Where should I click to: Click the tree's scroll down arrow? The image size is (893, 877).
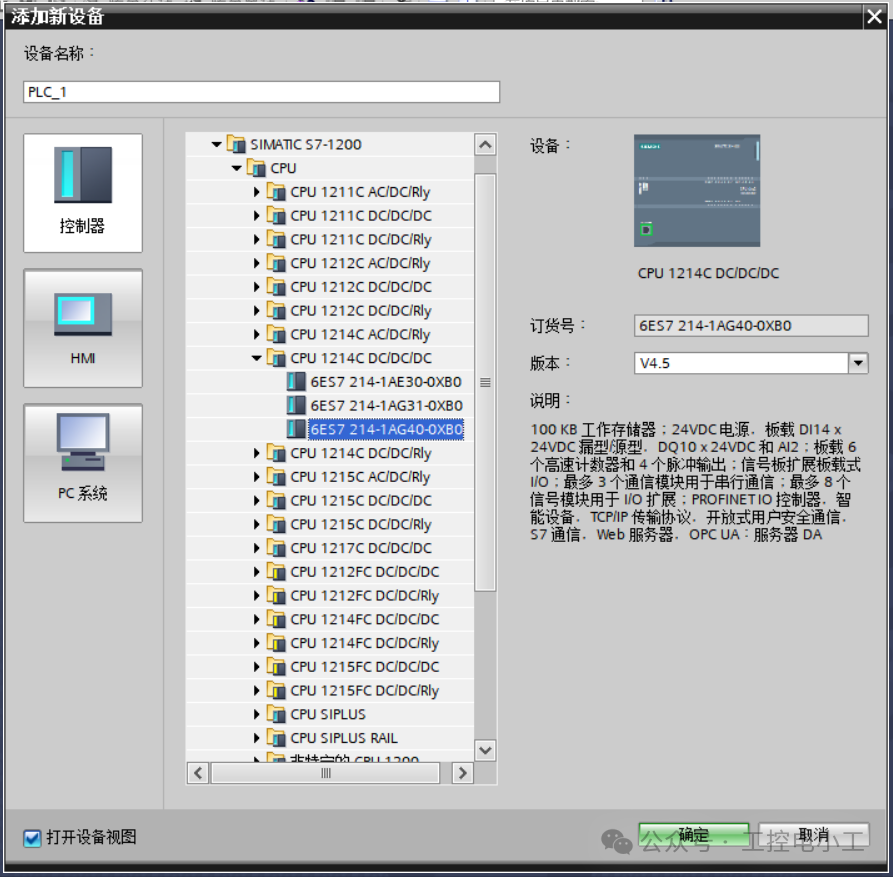(485, 750)
